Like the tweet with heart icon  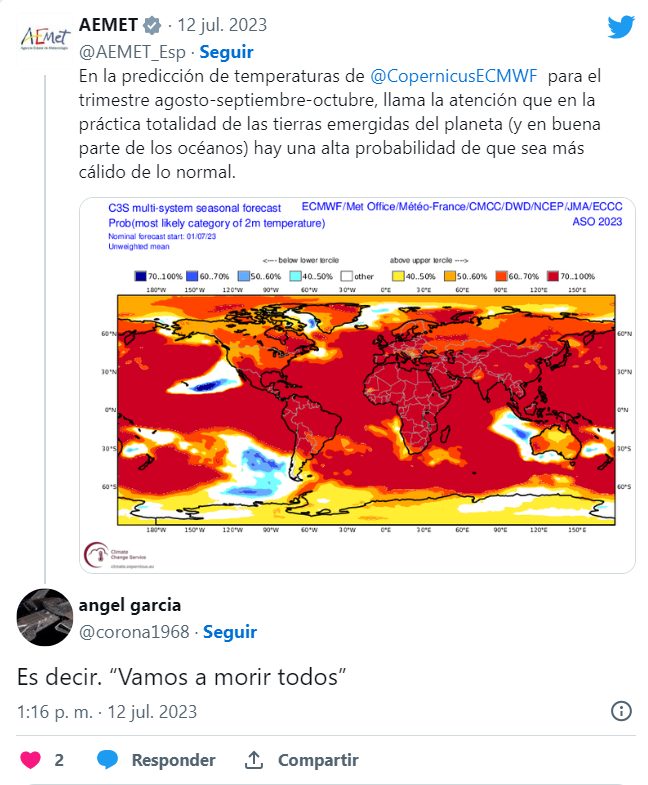click(x=30, y=760)
